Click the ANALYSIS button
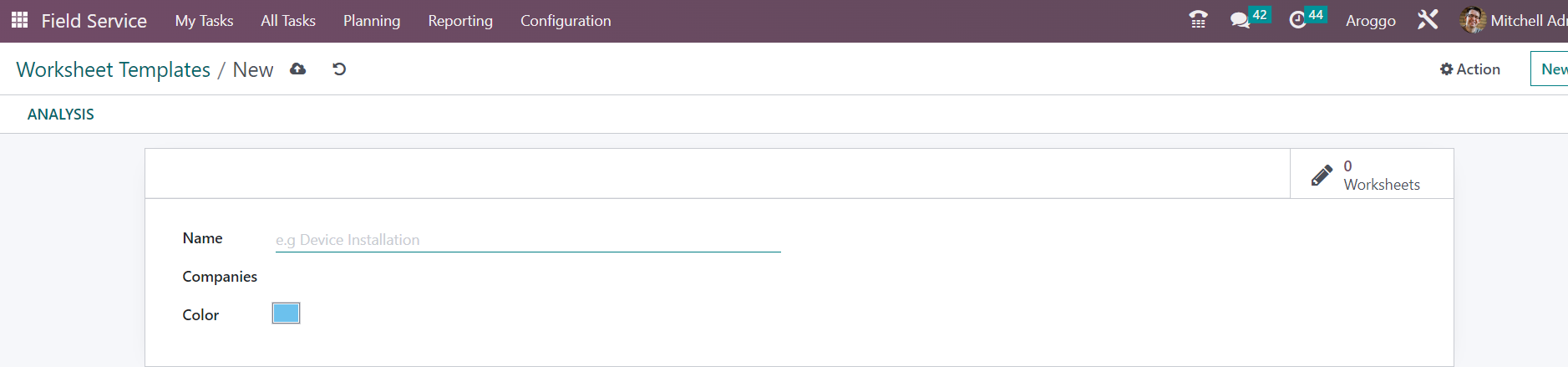This screenshot has height=367, width=1568. click(61, 115)
